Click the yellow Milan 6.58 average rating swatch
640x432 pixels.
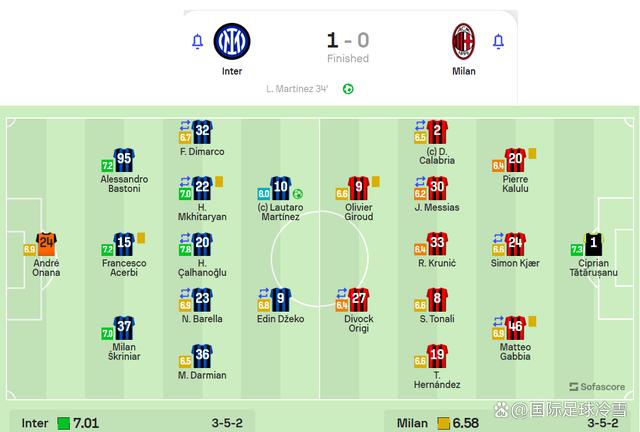[x=441, y=423]
